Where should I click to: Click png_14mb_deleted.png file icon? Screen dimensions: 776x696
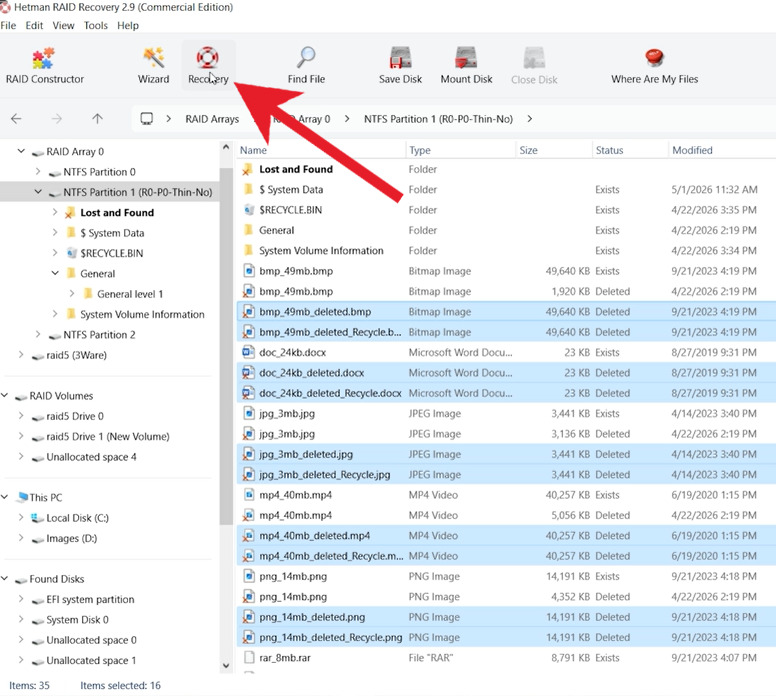pyautogui.click(x=248, y=617)
